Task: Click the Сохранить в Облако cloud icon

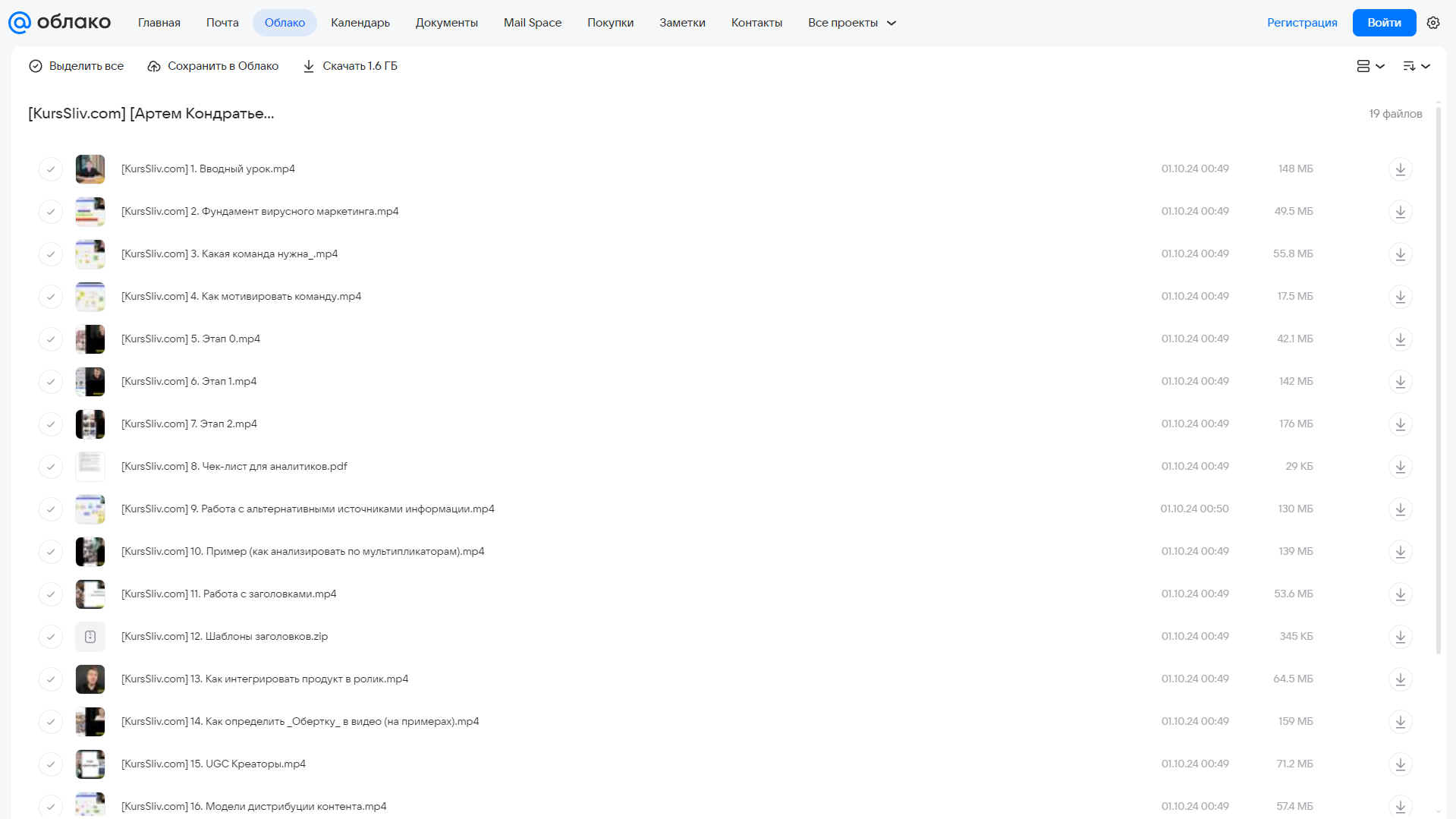Action: (x=154, y=66)
